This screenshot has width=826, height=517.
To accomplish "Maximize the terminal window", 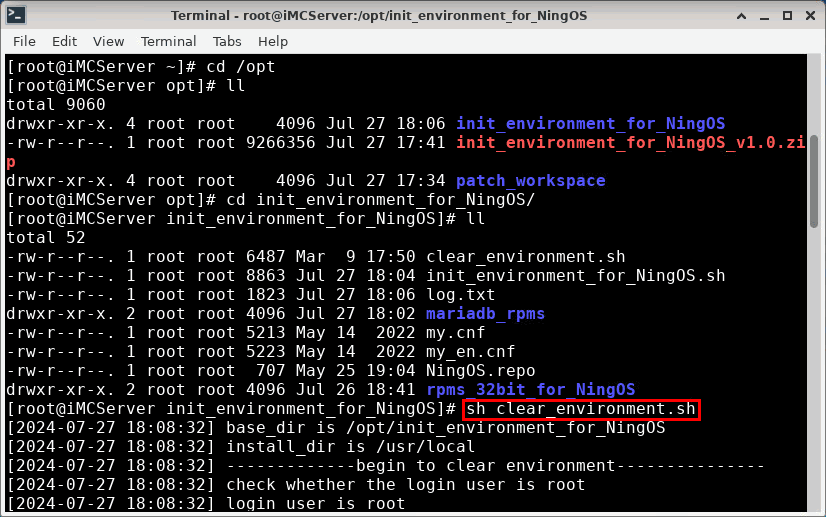I will tap(788, 16).
